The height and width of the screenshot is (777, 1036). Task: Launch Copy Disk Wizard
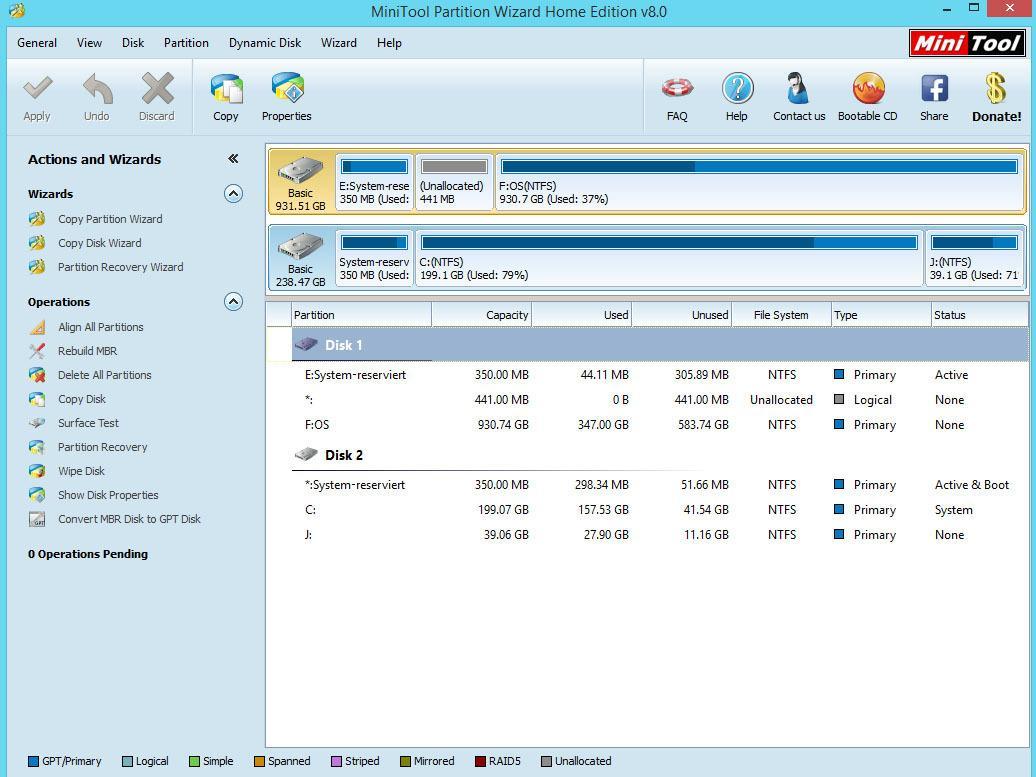pos(99,243)
